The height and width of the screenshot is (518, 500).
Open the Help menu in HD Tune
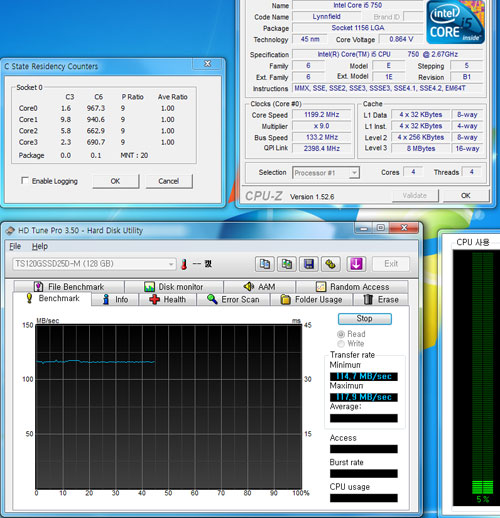[40, 246]
